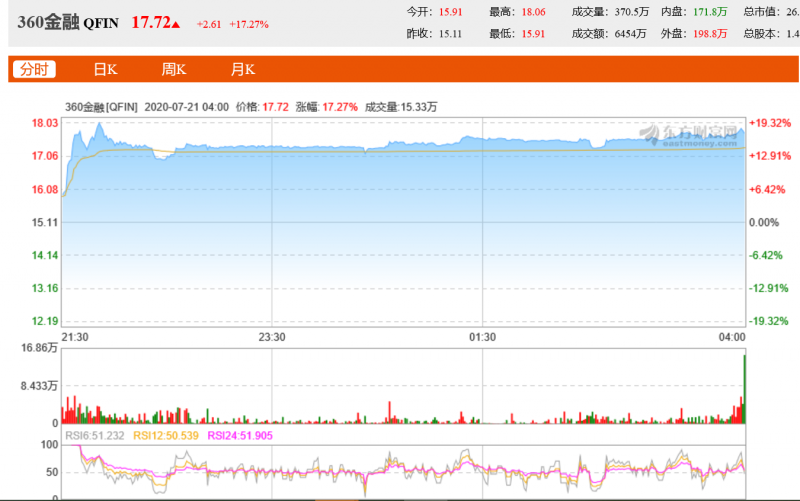
Task: Click the tall green closing volume bar
Action: pos(744,389)
